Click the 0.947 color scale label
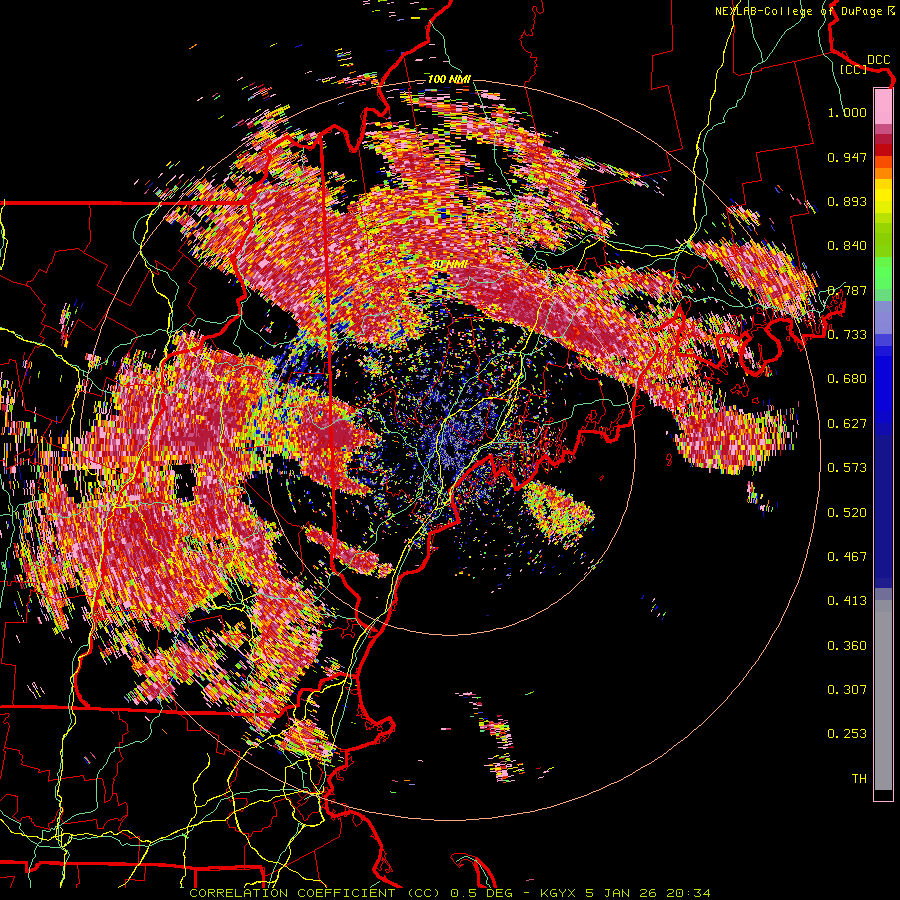This screenshot has height=900, width=900. point(847,157)
